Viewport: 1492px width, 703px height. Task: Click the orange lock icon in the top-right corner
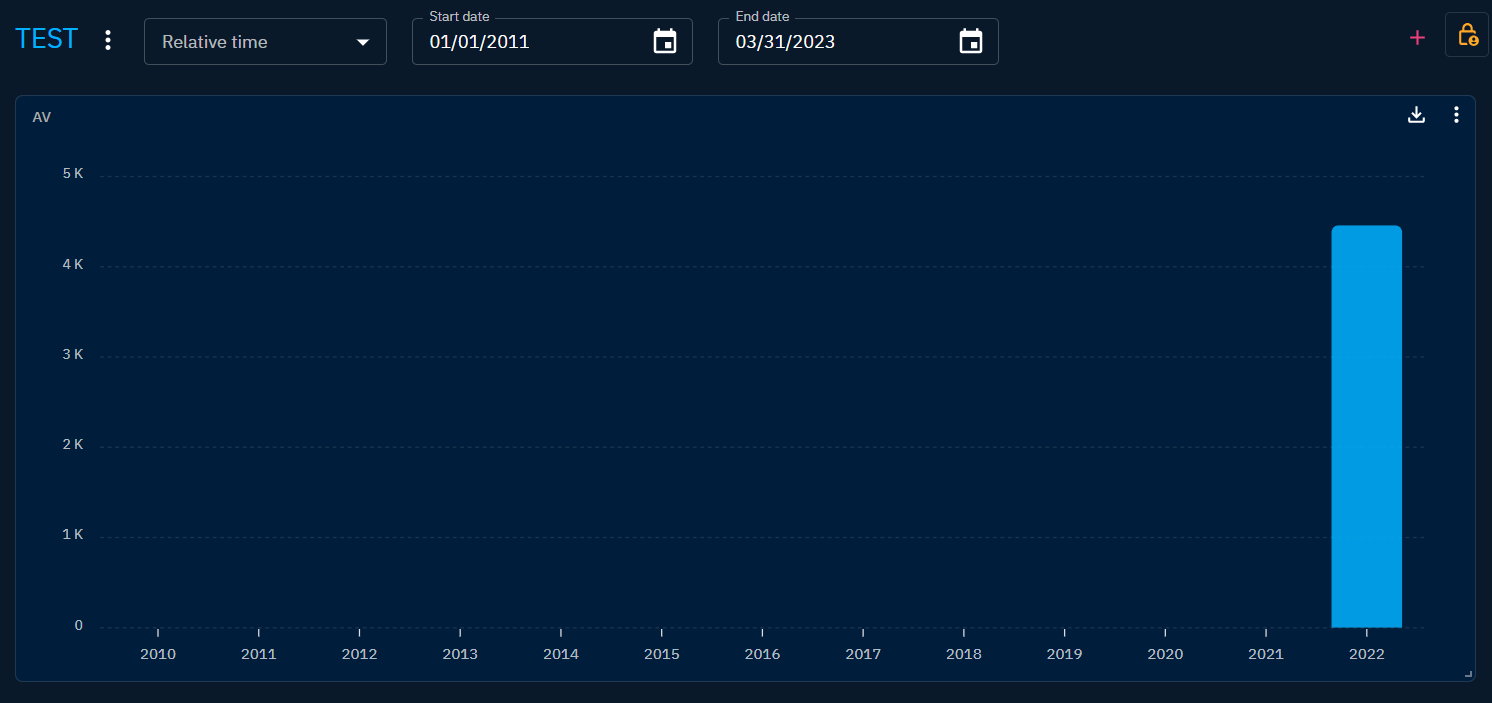[1466, 36]
